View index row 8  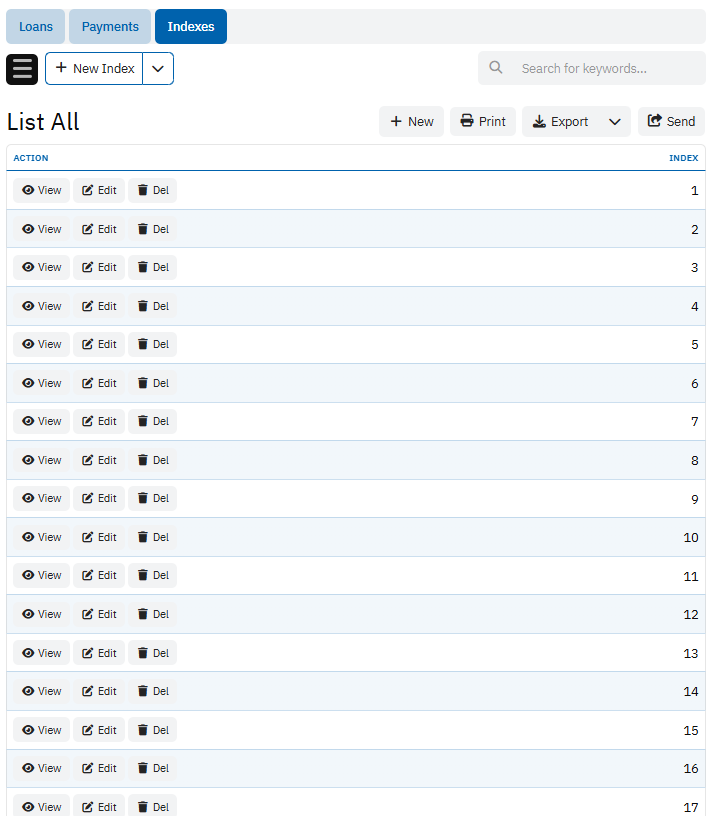(41, 461)
